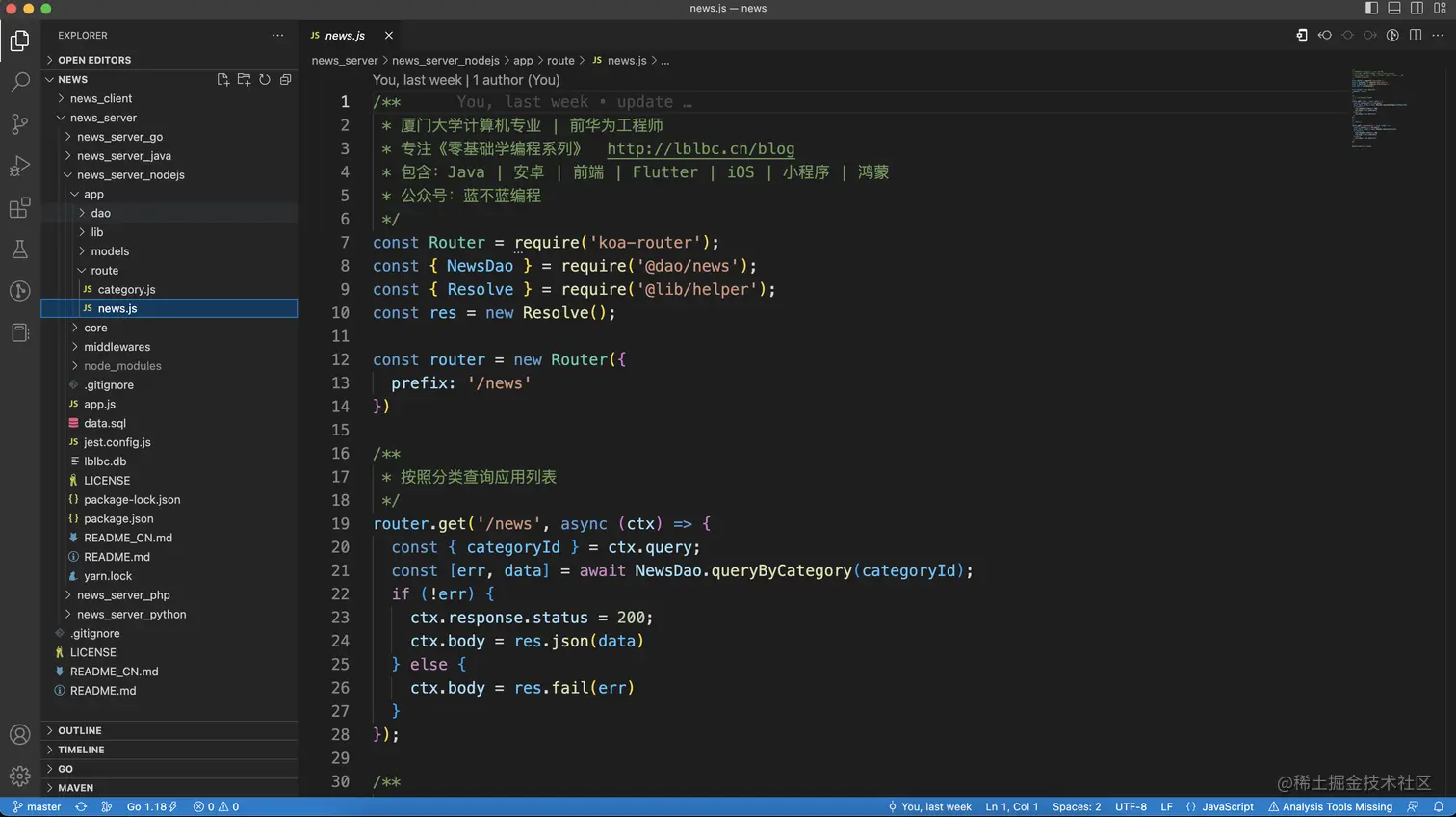Close the news.js editor tab
This screenshot has height=817, width=1456.
(x=389, y=36)
